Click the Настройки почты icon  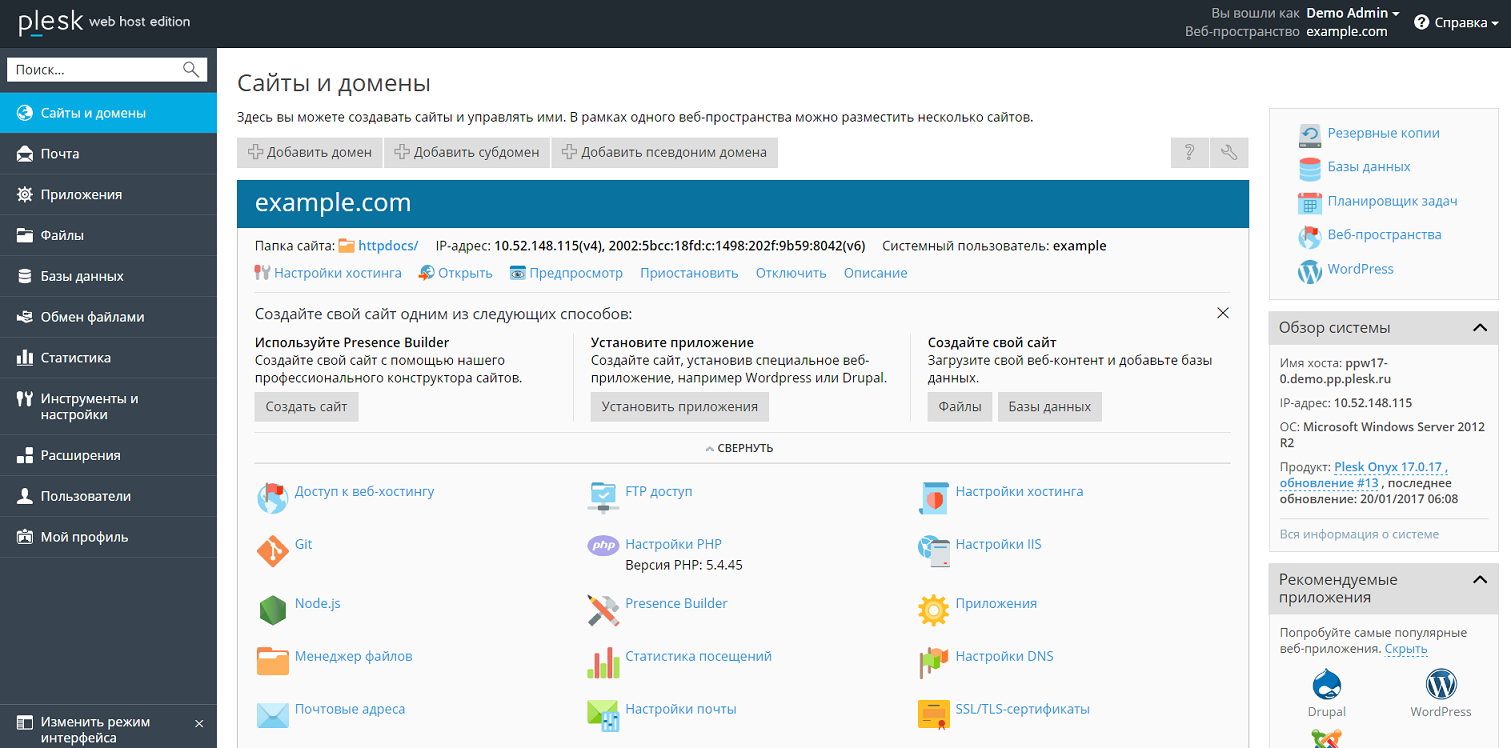click(x=603, y=714)
